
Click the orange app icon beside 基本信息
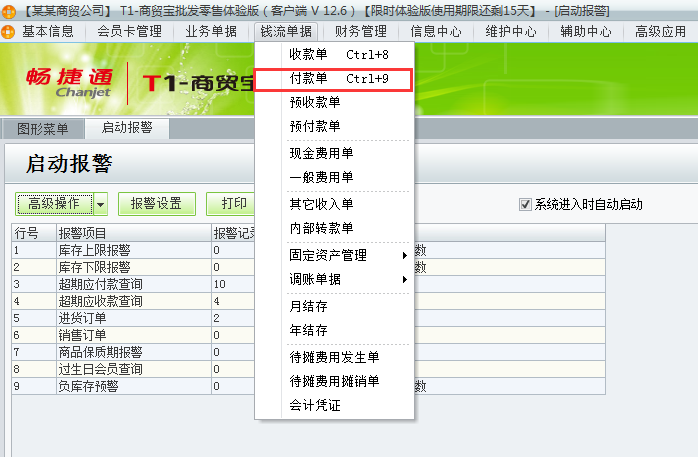pyautogui.click(x=8, y=32)
